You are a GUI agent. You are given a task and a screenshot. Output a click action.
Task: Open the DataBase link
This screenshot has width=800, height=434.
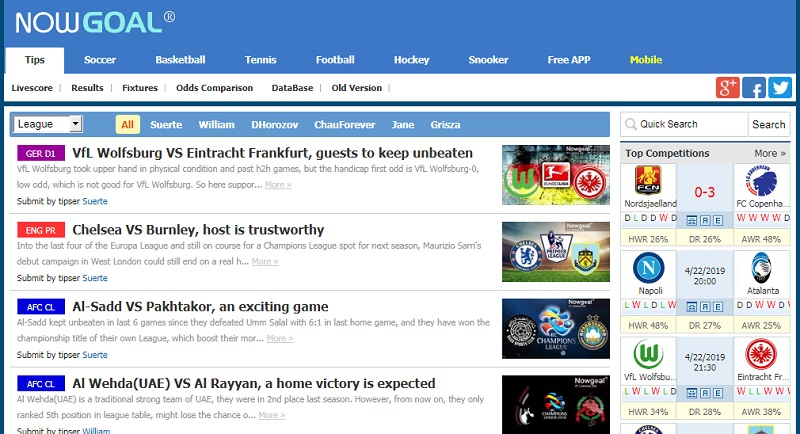(x=292, y=88)
